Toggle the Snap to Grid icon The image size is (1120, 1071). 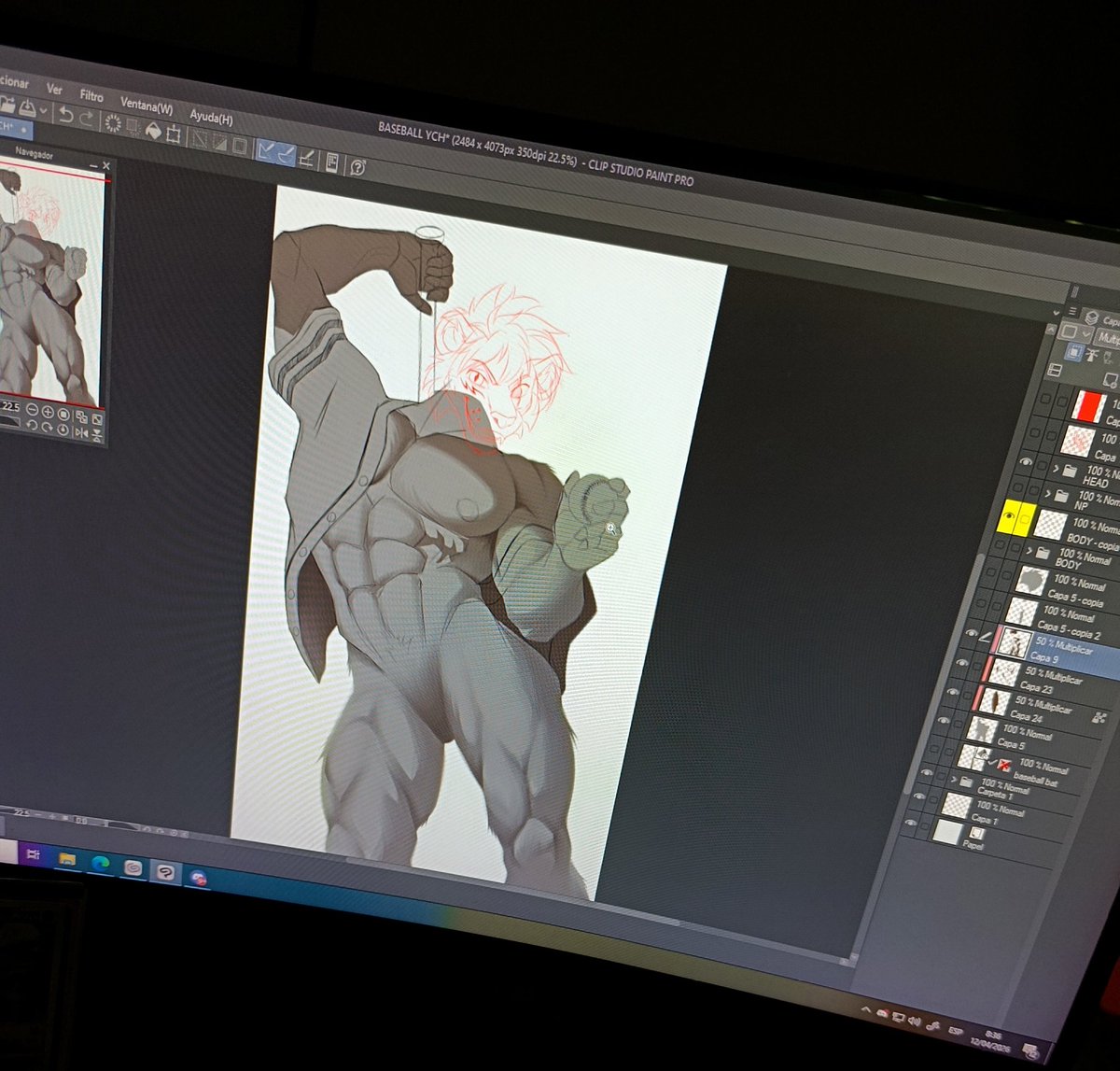306,157
